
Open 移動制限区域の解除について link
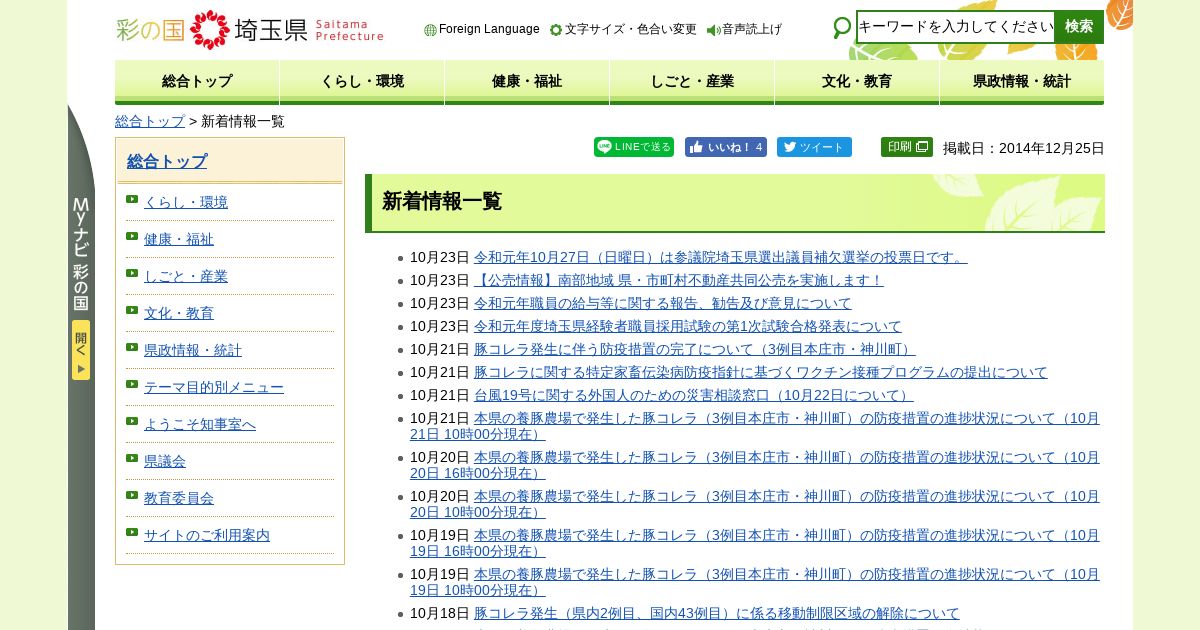click(x=717, y=613)
